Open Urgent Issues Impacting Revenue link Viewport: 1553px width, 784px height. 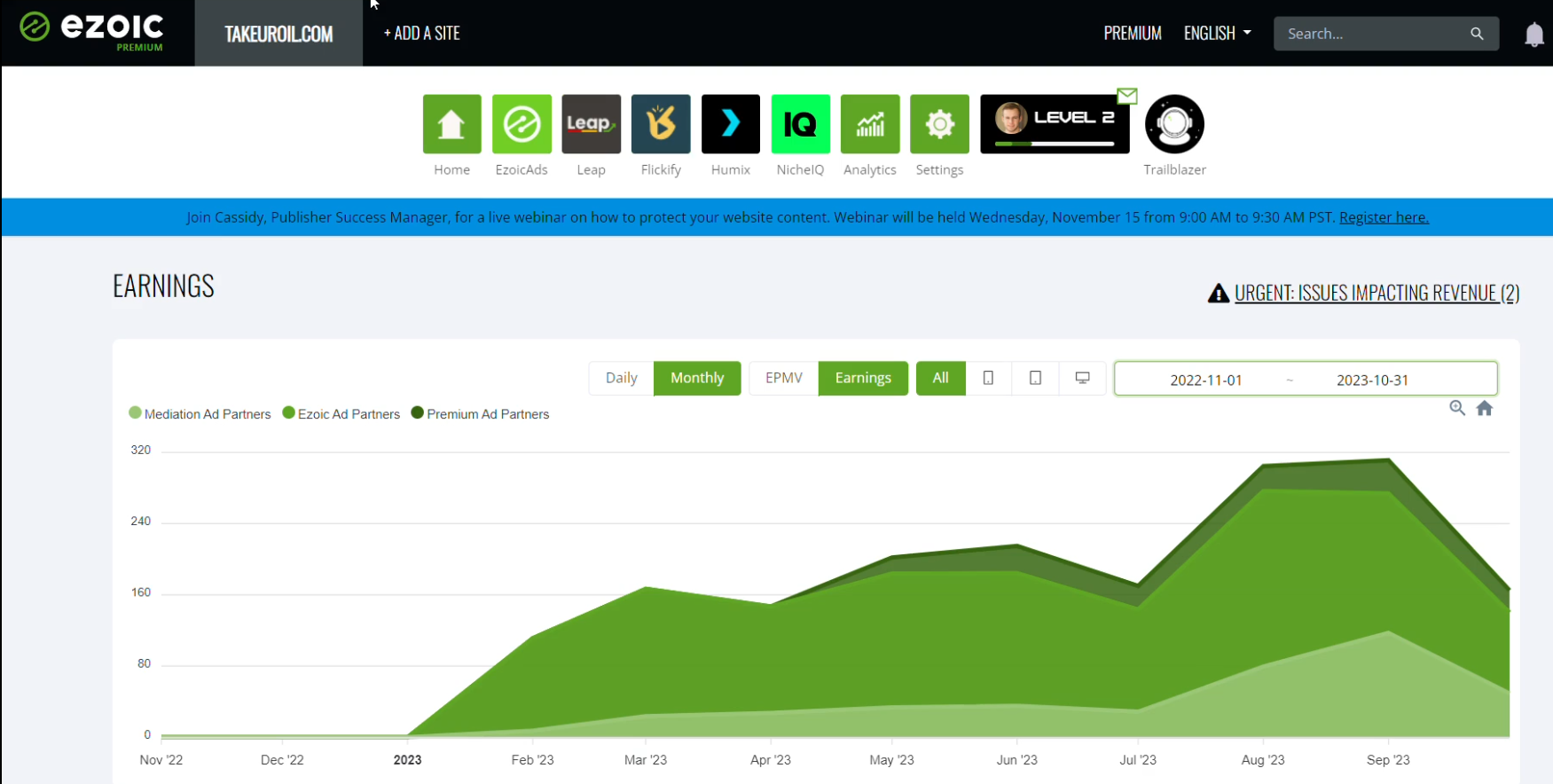point(1377,294)
